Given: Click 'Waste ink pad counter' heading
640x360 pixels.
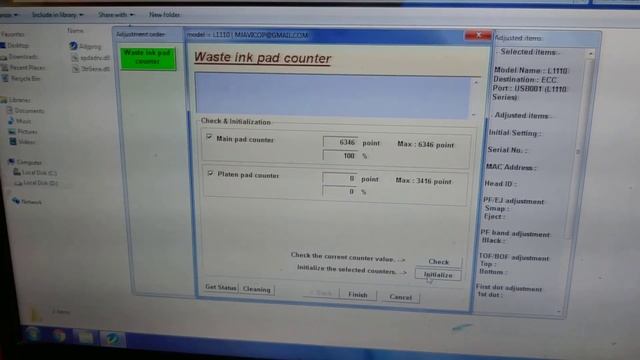Looking at the screenshot, I should 262,58.
